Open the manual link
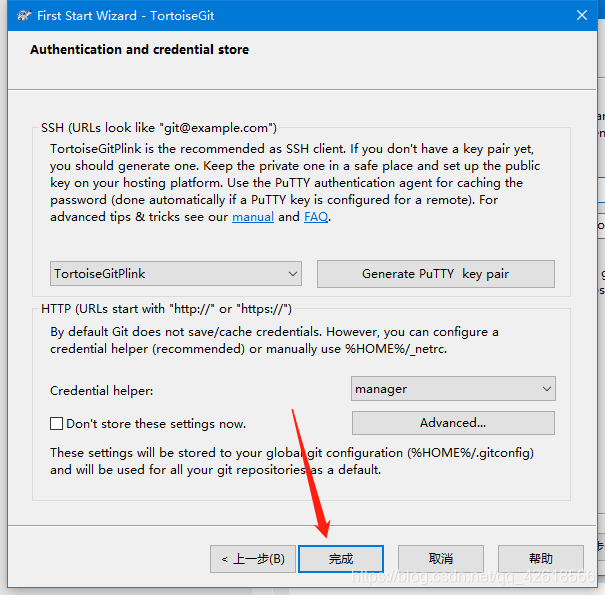 coord(253,217)
